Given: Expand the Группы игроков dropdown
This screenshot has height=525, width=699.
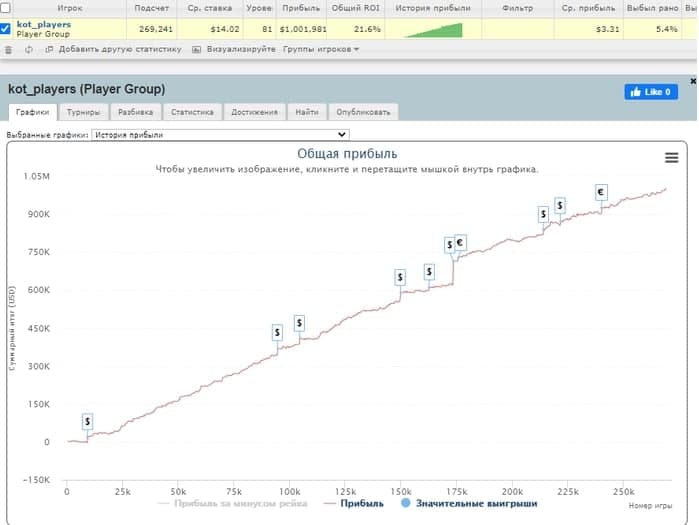Looking at the screenshot, I should (x=321, y=49).
